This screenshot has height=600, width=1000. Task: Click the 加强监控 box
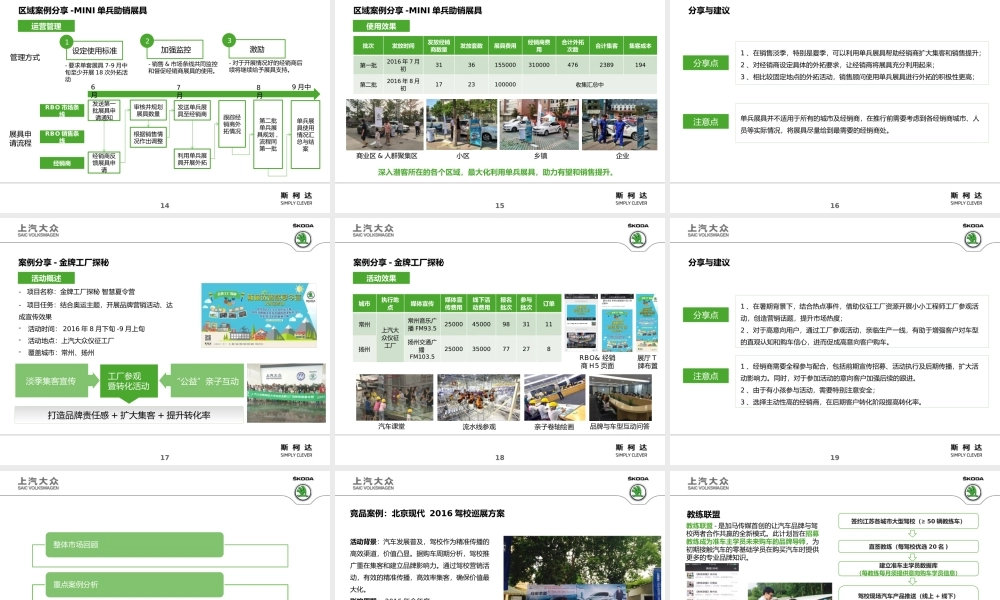pyautogui.click(x=176, y=50)
